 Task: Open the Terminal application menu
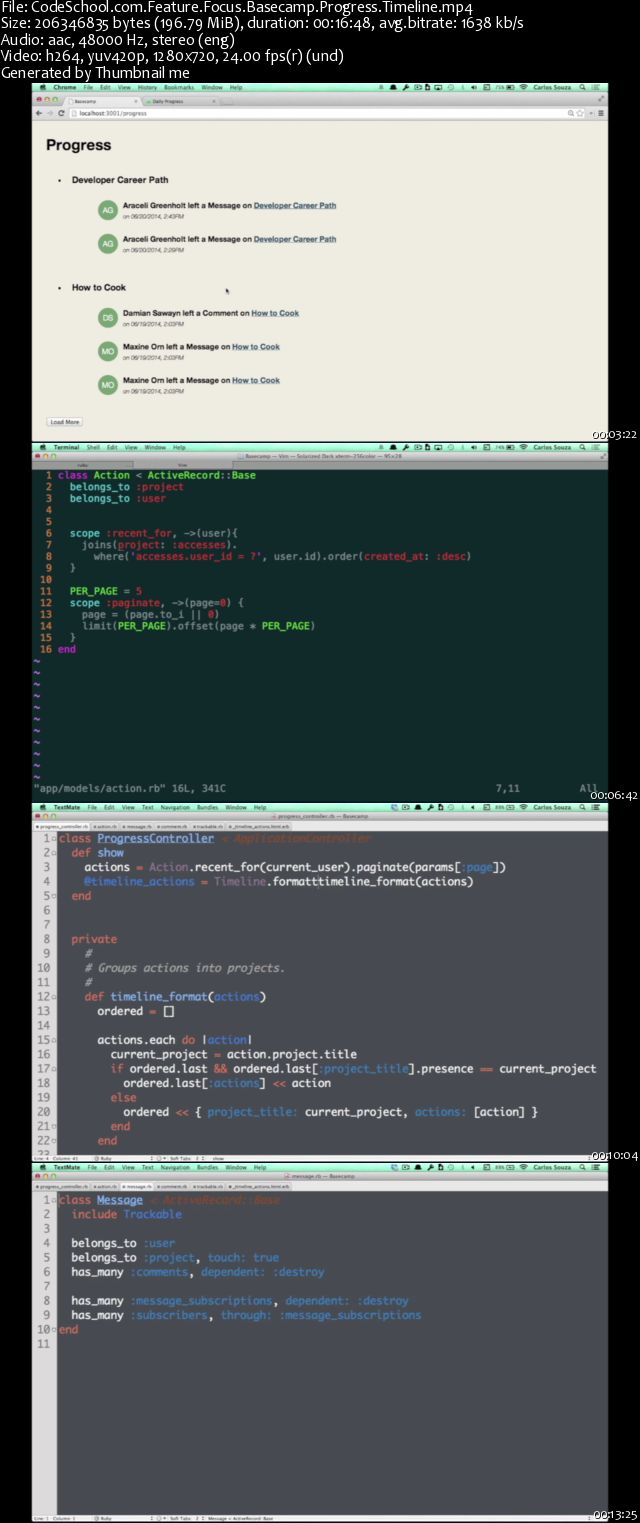coord(66,447)
